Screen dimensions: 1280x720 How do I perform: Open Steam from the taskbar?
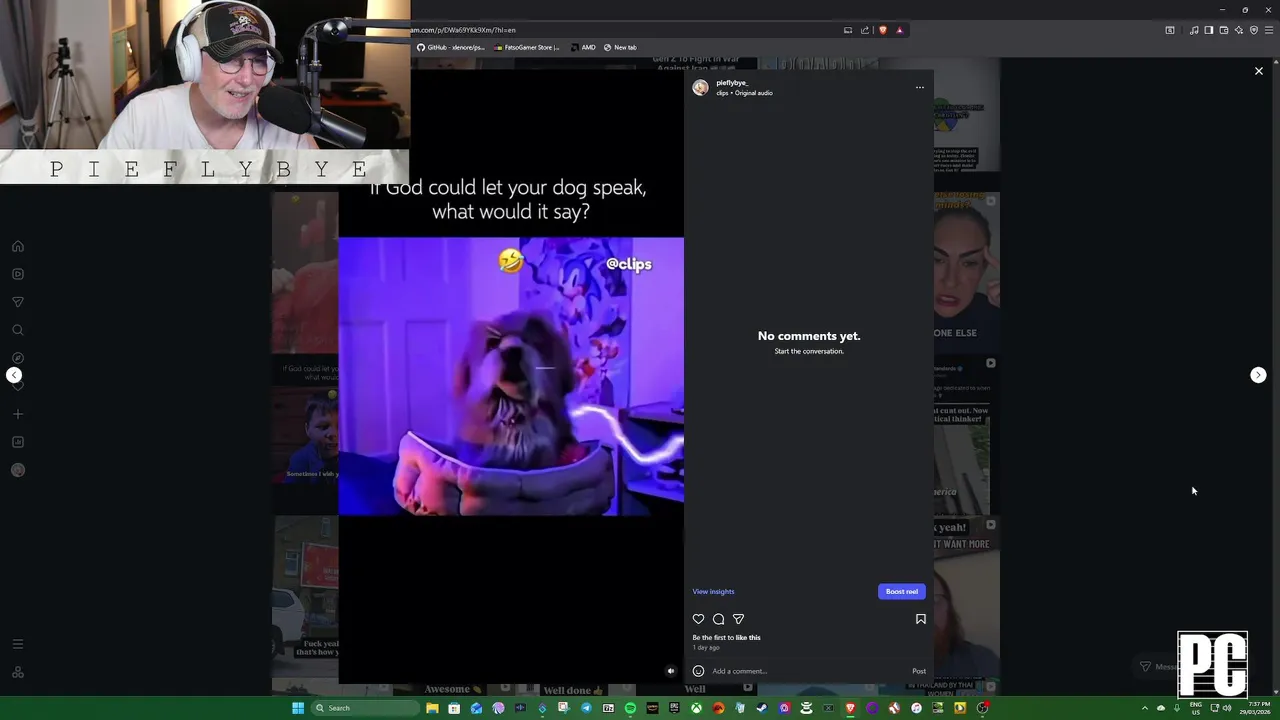(762, 708)
